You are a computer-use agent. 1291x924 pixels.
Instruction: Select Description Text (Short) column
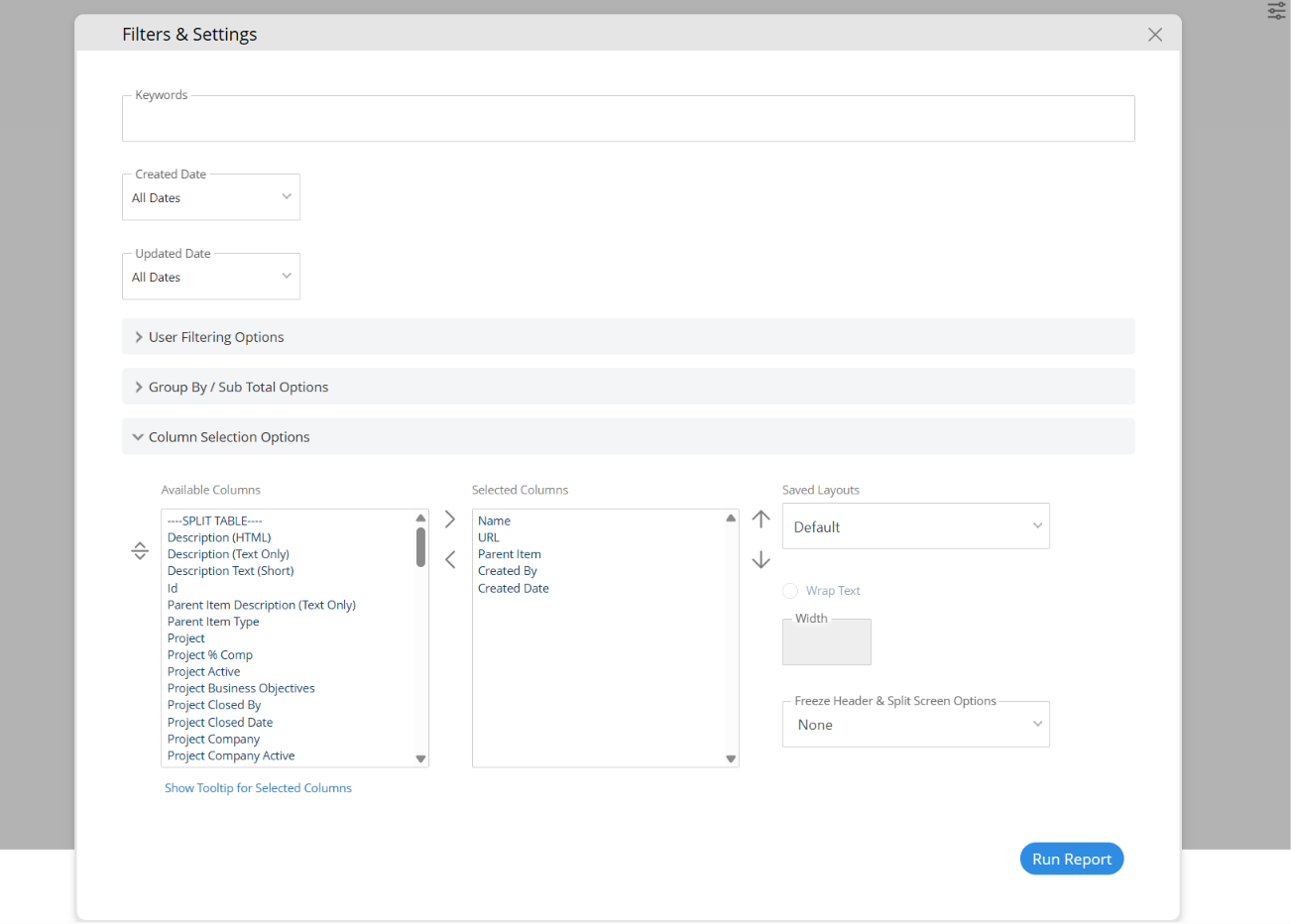coord(231,571)
